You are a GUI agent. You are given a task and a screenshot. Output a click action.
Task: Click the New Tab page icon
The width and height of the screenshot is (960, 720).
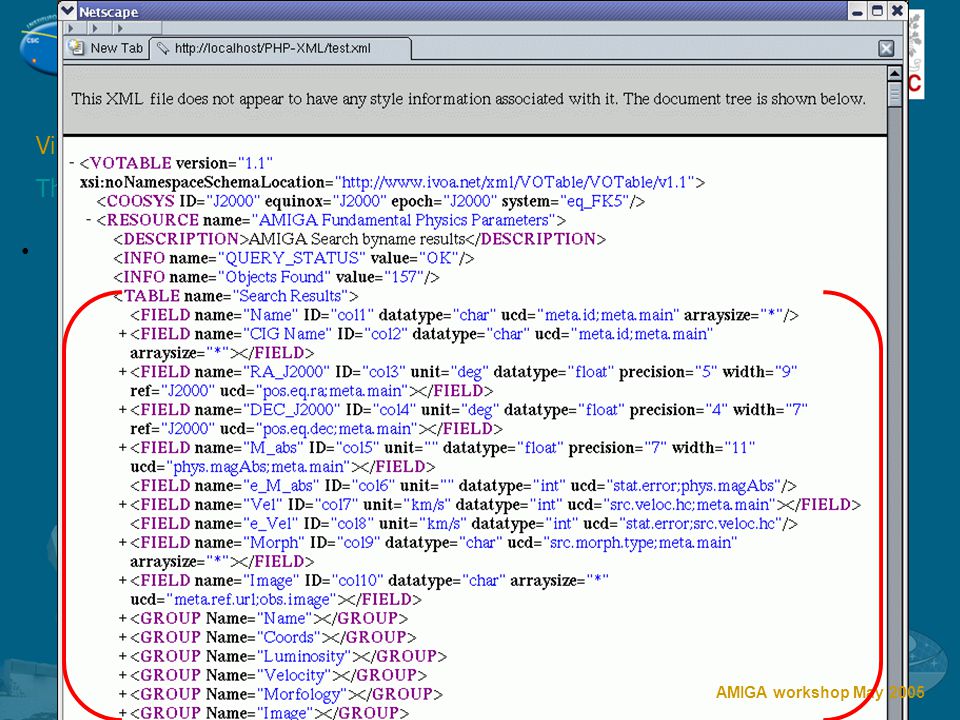click(x=76, y=48)
